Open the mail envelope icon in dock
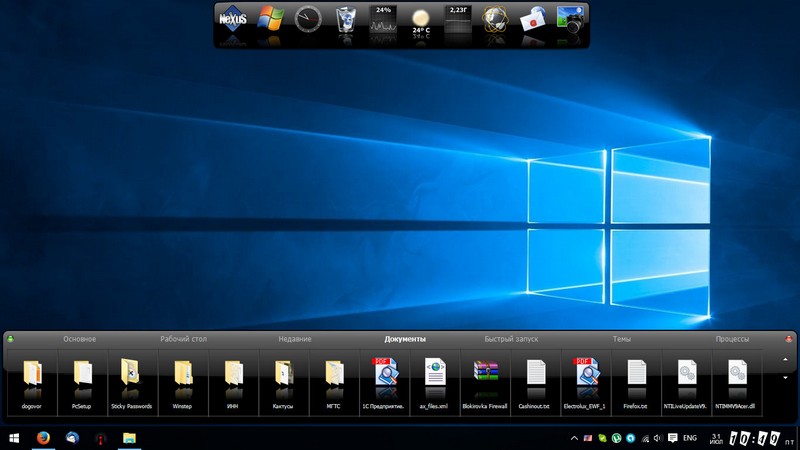Image resolution: width=800 pixels, height=450 pixels. click(x=532, y=20)
